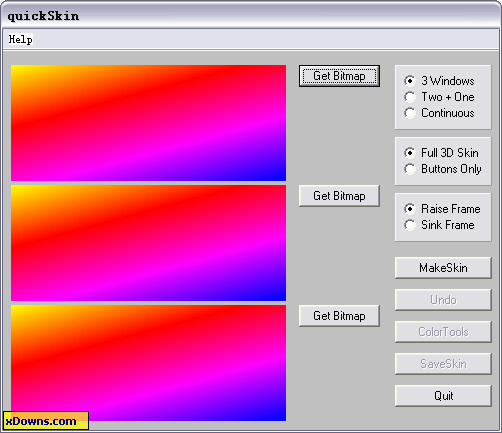Image resolution: width=502 pixels, height=433 pixels.
Task: Click the SaveSkin button
Action: (443, 364)
